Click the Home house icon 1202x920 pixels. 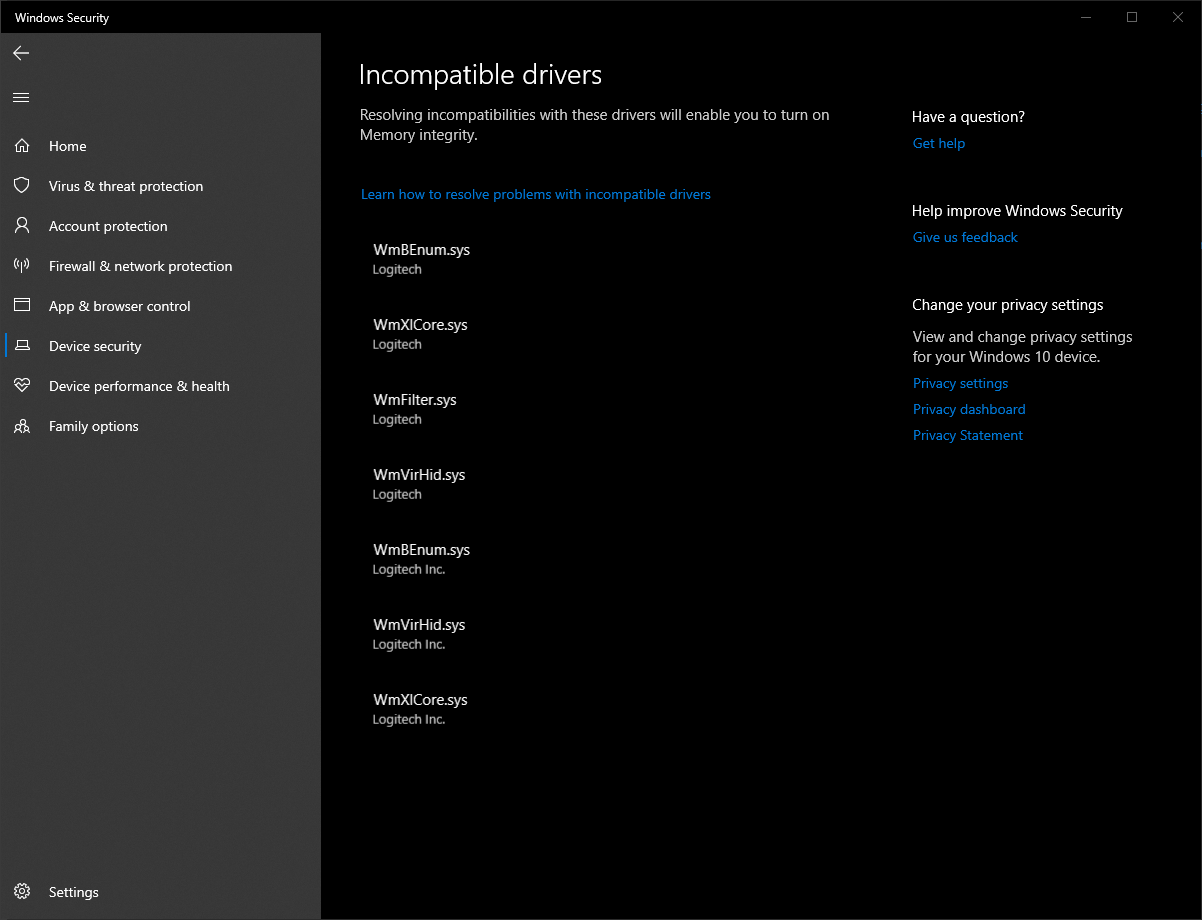point(22,146)
